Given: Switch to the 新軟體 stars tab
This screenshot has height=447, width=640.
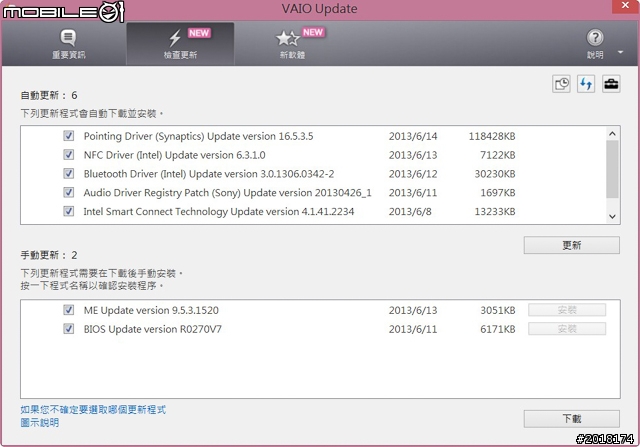Looking at the screenshot, I should (x=292, y=44).
